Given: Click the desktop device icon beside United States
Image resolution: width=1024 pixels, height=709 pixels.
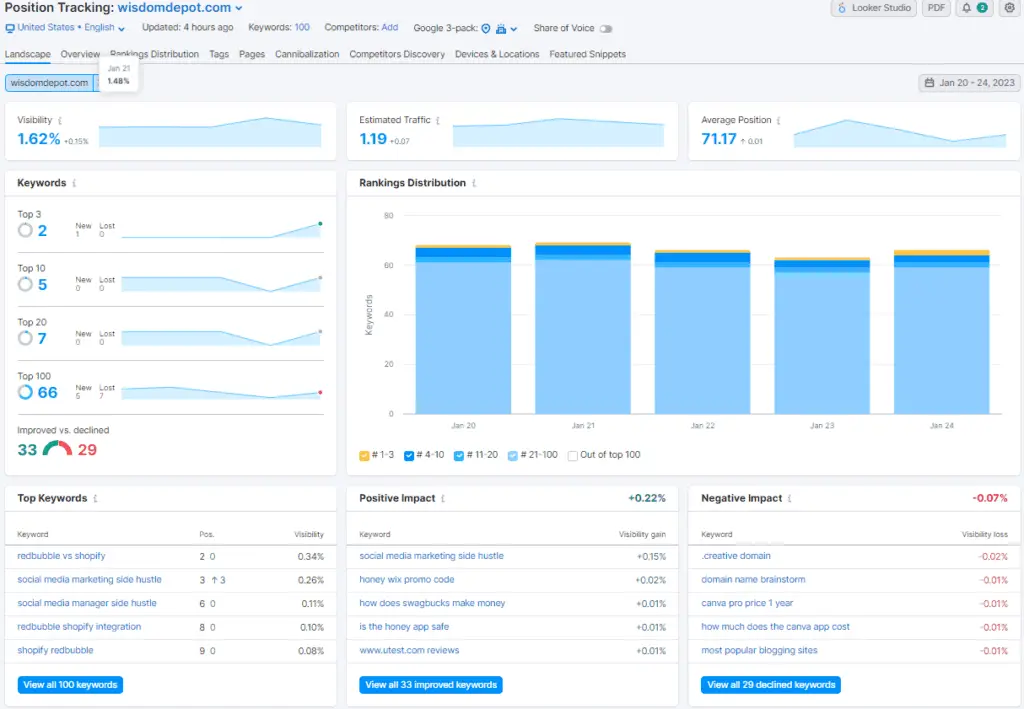Looking at the screenshot, I should click(x=10, y=28).
